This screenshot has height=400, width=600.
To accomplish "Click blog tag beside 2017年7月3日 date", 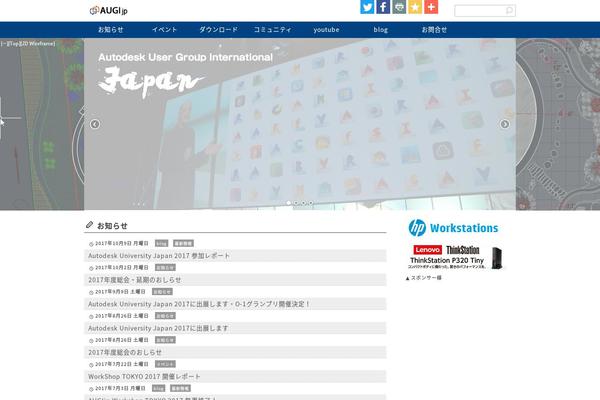I will pos(158,388).
